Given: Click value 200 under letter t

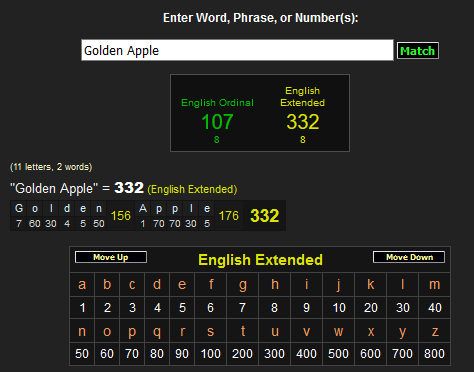Looking at the screenshot, I should [x=242, y=353].
